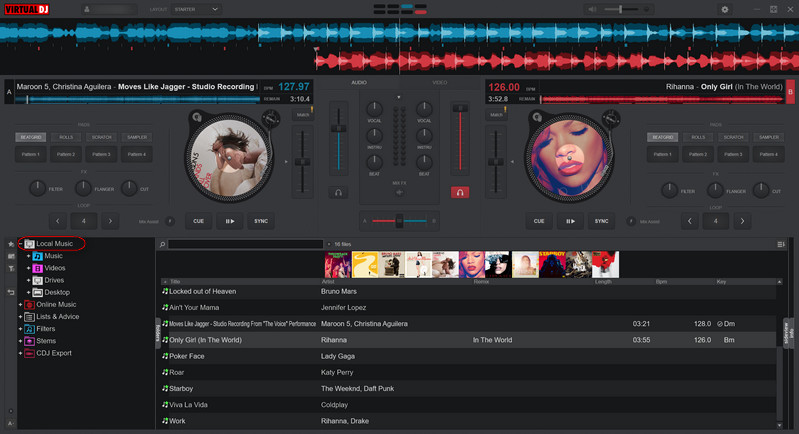
Task: Expand the CDJ Export node
Action: [x=20, y=354]
